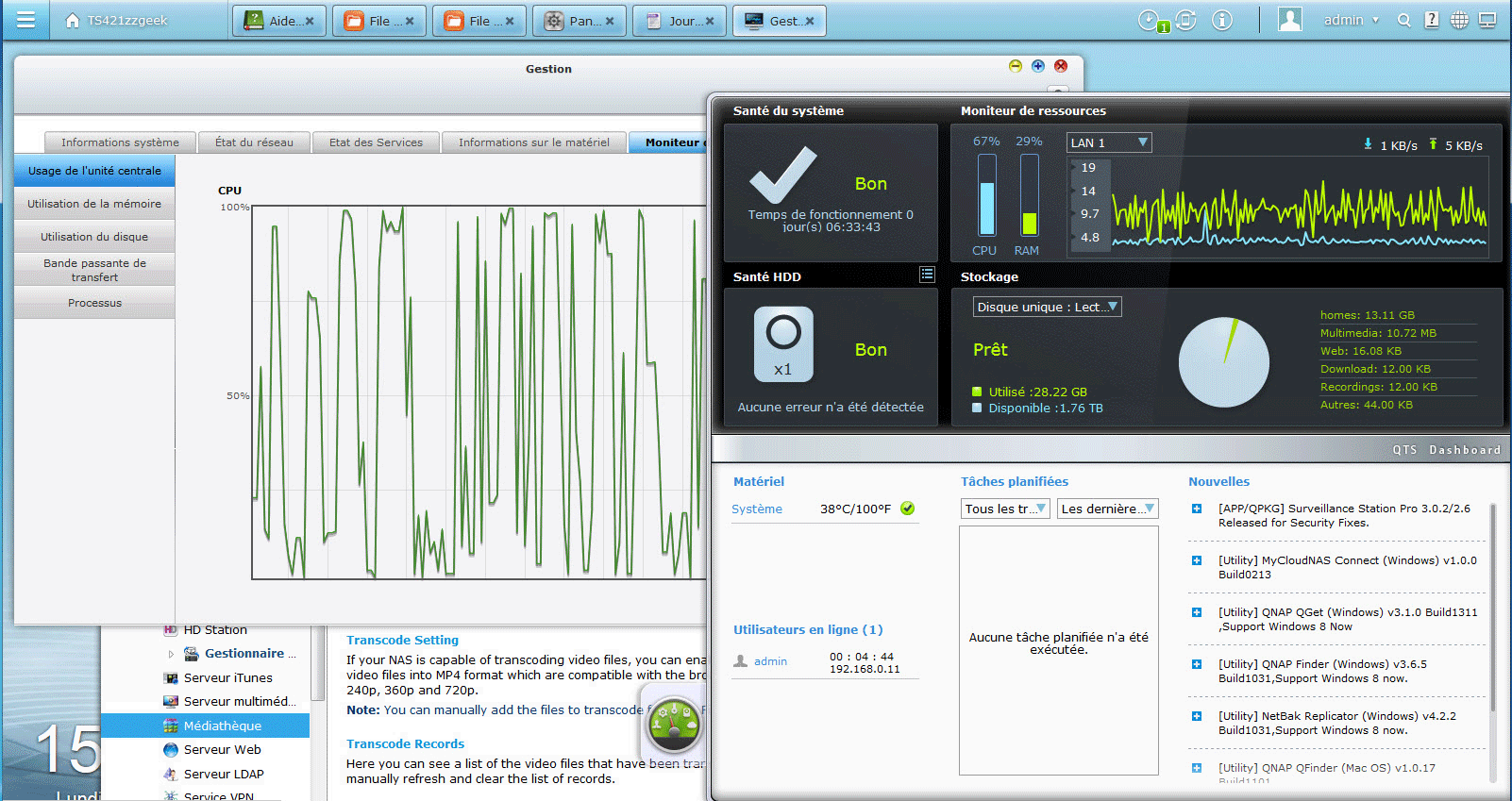1512x801 pixels.
Task: Open the LAN 1 interface dropdown
Action: [x=1109, y=142]
